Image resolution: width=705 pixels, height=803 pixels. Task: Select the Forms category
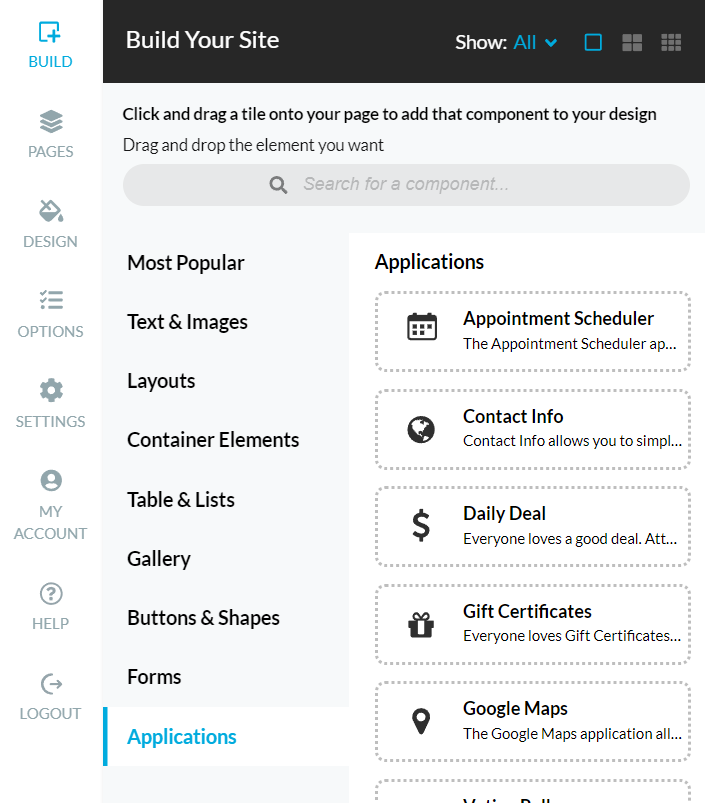pos(154,677)
